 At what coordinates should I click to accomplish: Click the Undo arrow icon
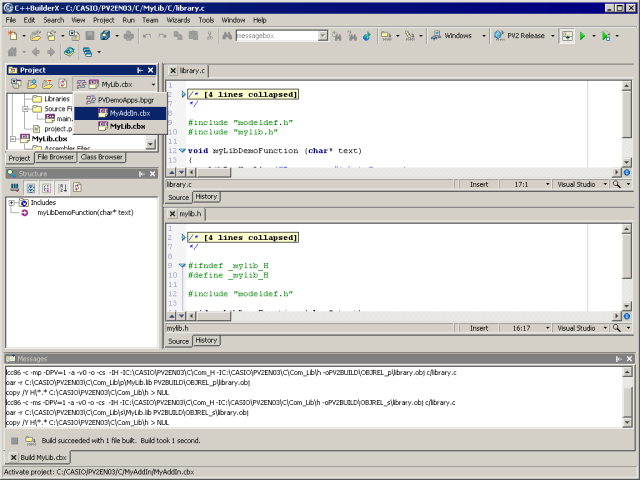147,36
